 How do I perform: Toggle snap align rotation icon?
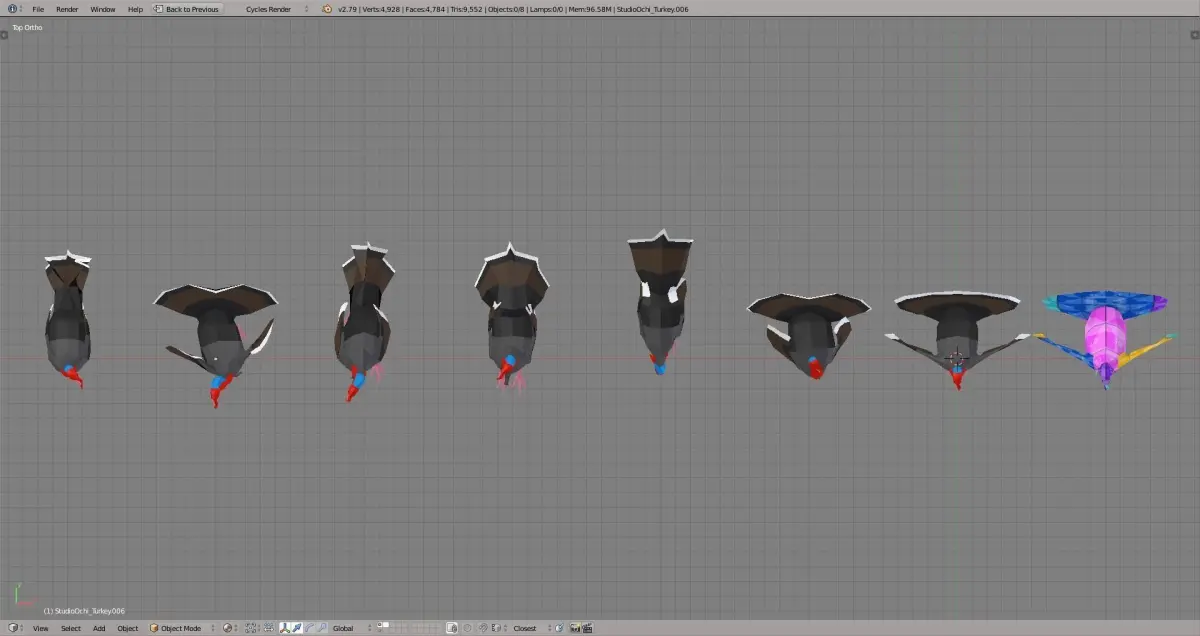[x=560, y=628]
